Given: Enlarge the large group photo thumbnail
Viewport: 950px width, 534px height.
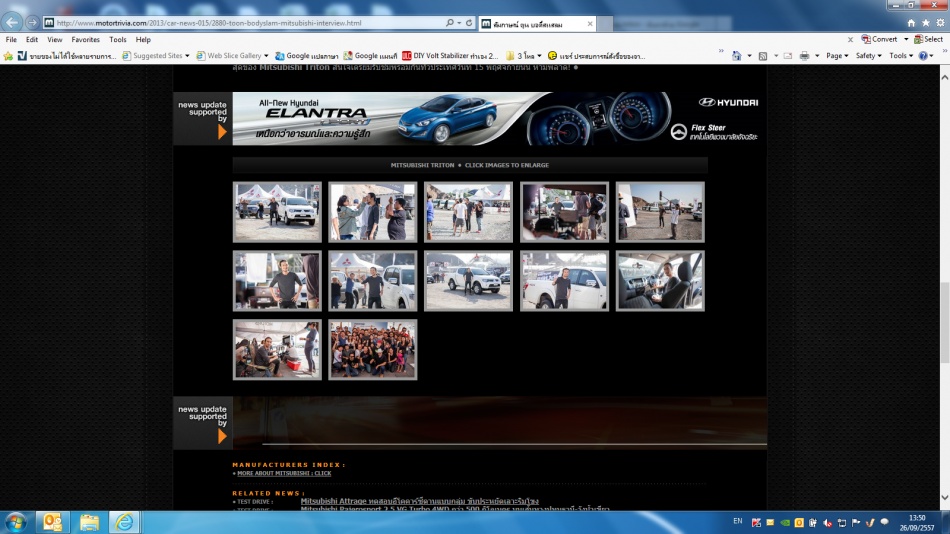Looking at the screenshot, I should click(x=373, y=350).
